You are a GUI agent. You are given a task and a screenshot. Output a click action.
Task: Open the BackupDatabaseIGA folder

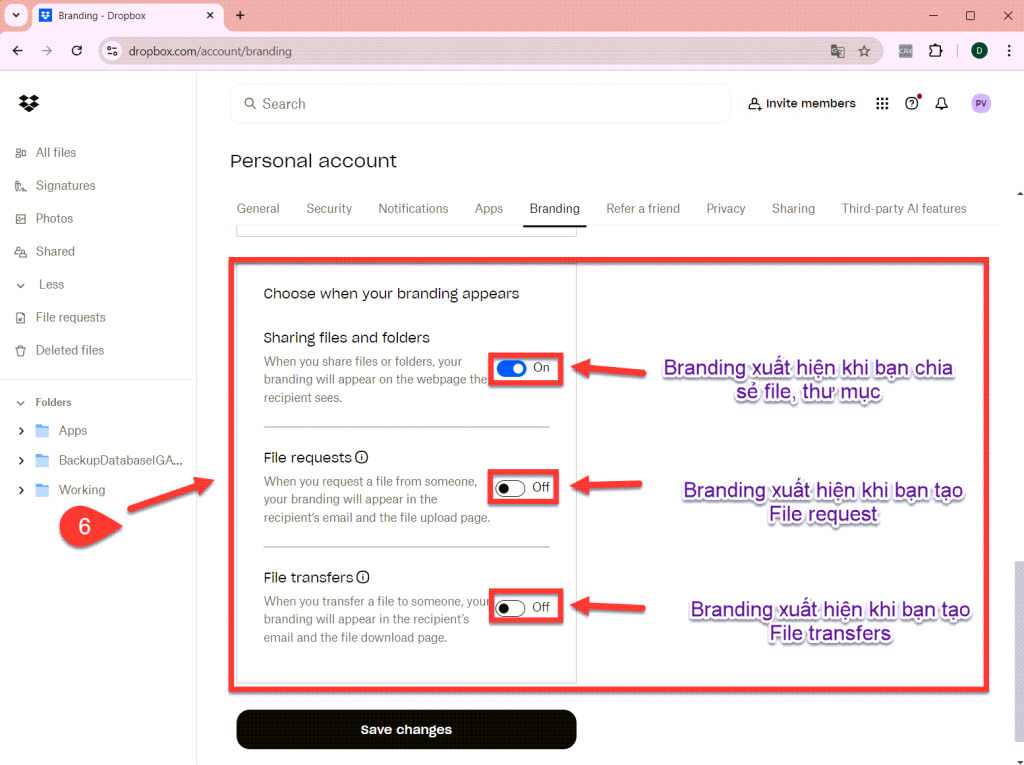120,461
